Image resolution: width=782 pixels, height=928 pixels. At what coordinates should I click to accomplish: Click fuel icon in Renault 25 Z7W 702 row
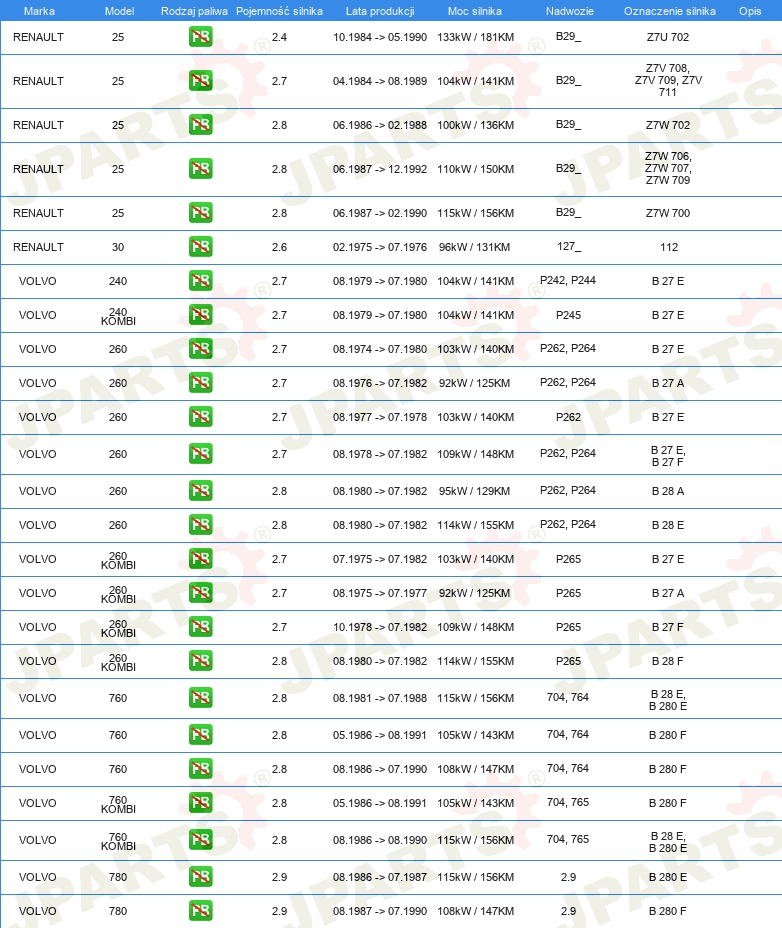click(x=201, y=125)
